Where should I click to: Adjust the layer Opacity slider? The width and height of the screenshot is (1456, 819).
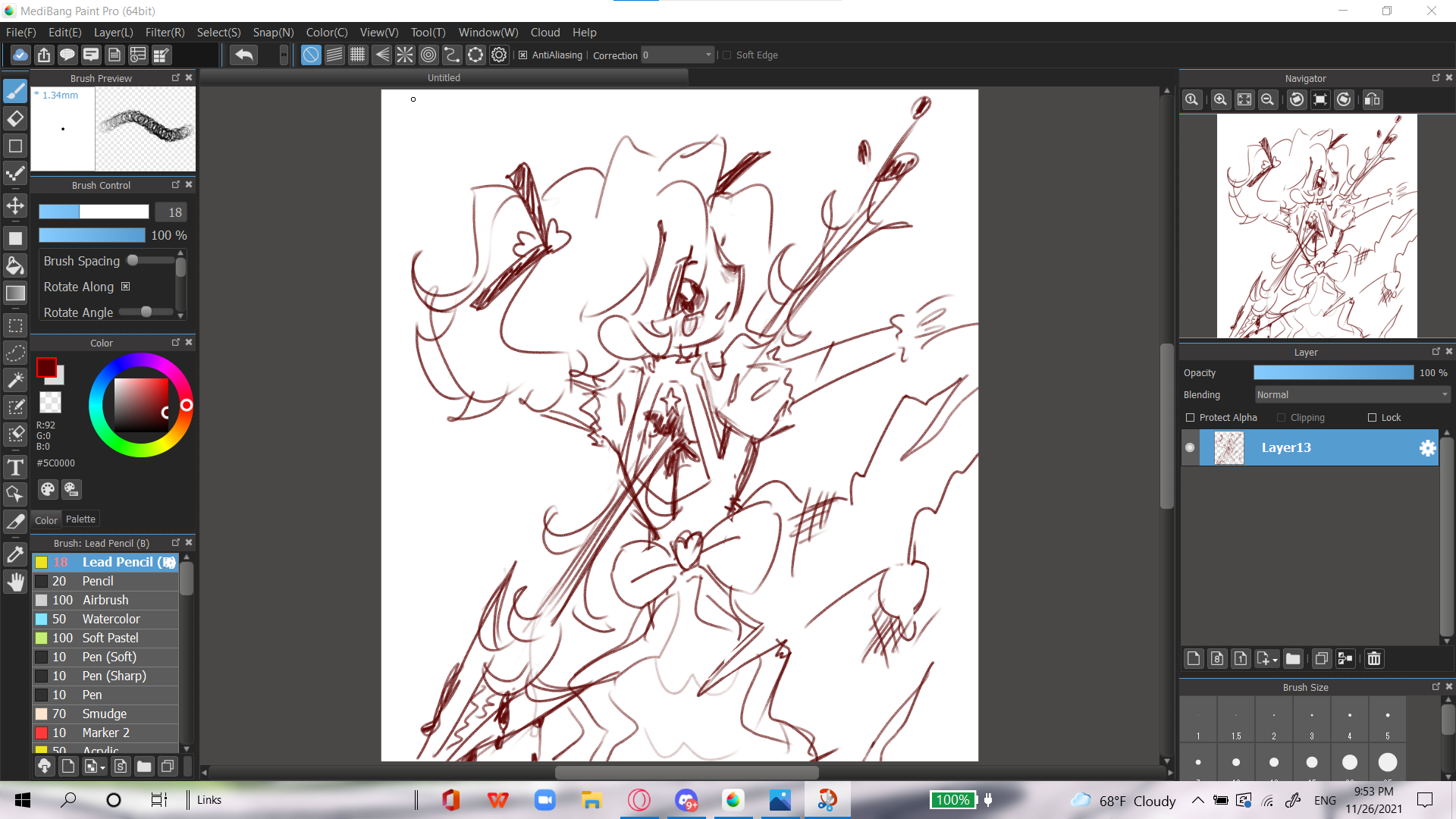(1333, 372)
